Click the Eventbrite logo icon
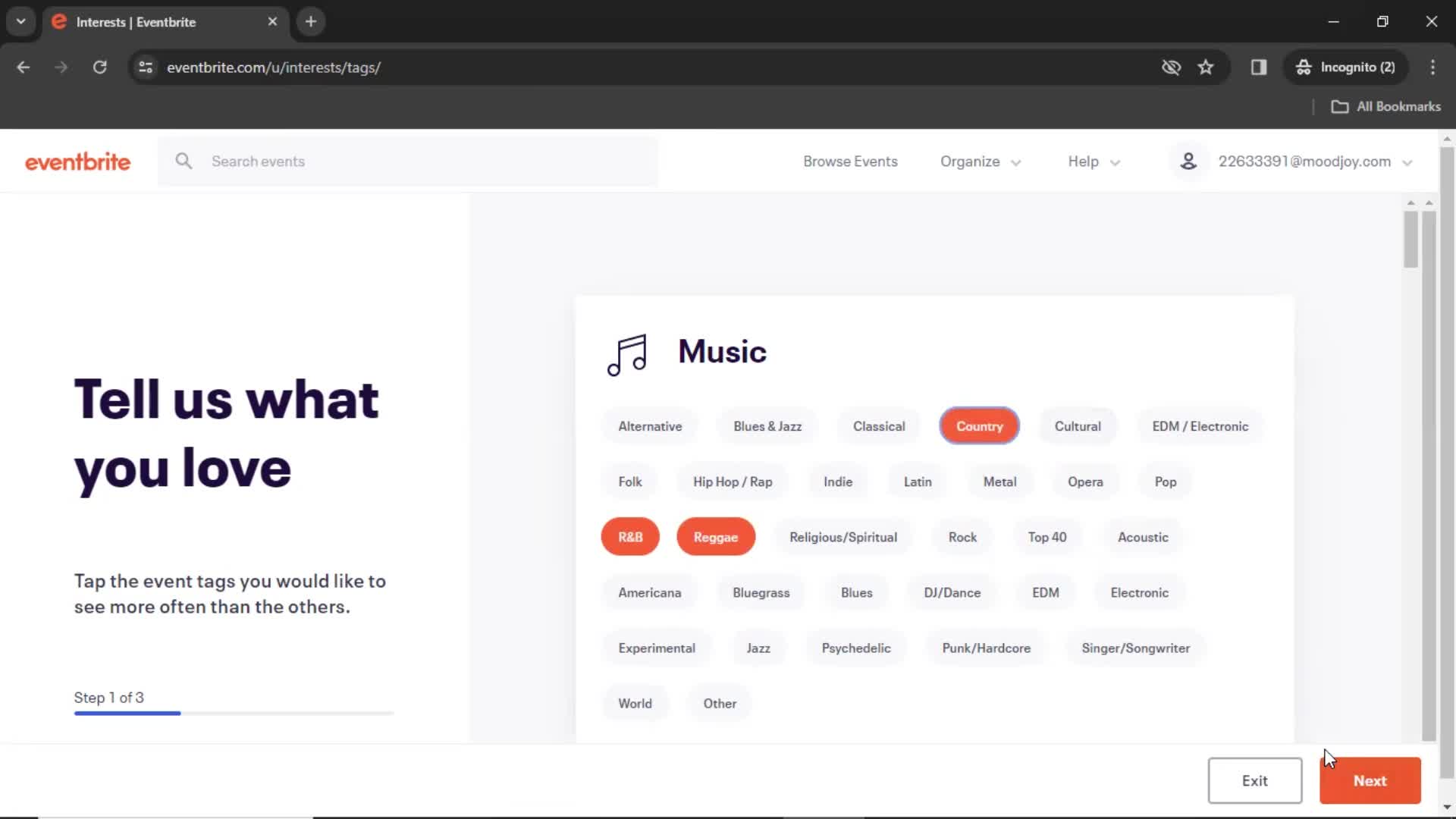This screenshot has height=819, width=1456. 77,161
